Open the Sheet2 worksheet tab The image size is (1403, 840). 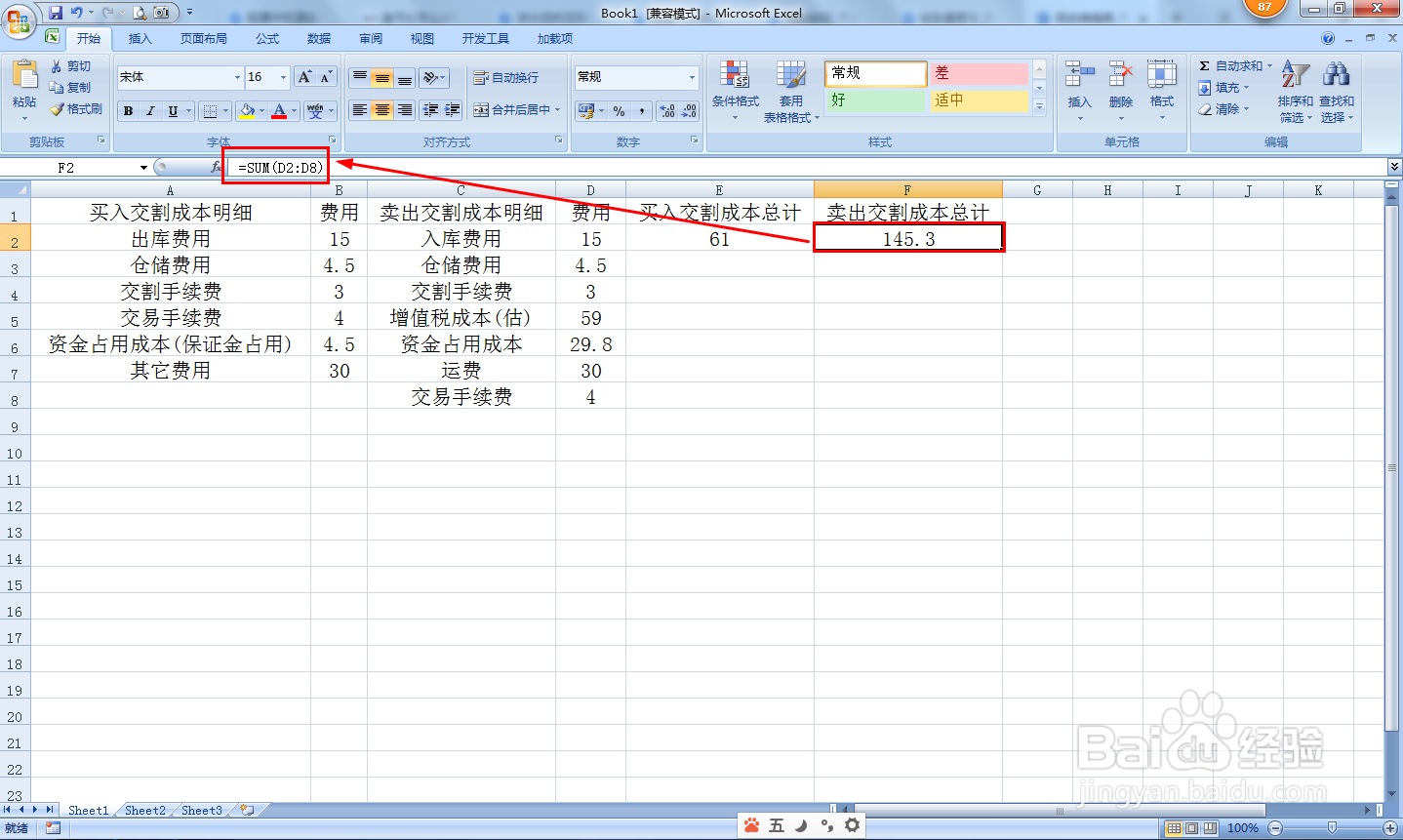(145, 811)
